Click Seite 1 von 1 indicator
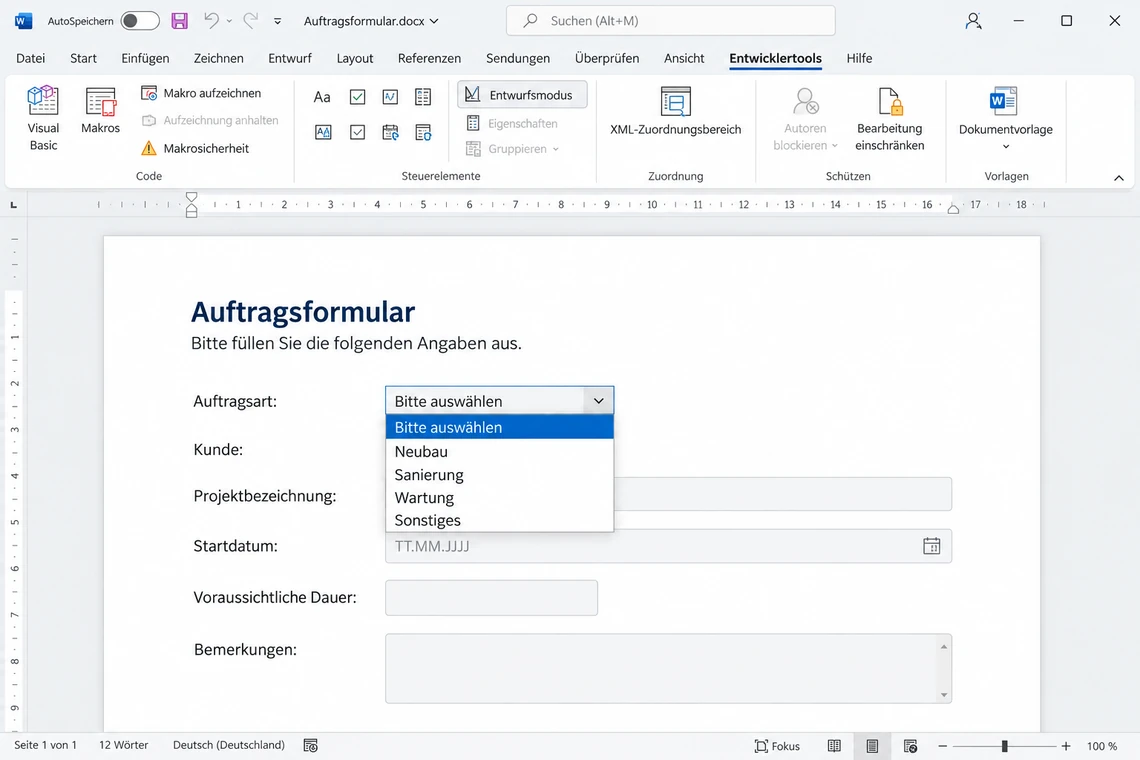Screen dimensions: 1140x760 click(x=45, y=745)
